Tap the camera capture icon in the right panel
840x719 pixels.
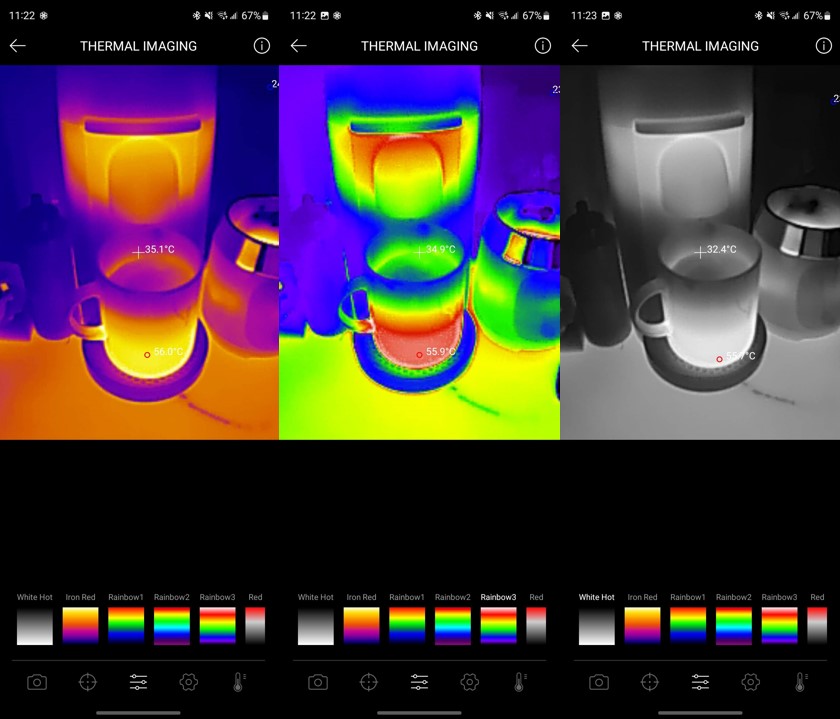coord(597,681)
